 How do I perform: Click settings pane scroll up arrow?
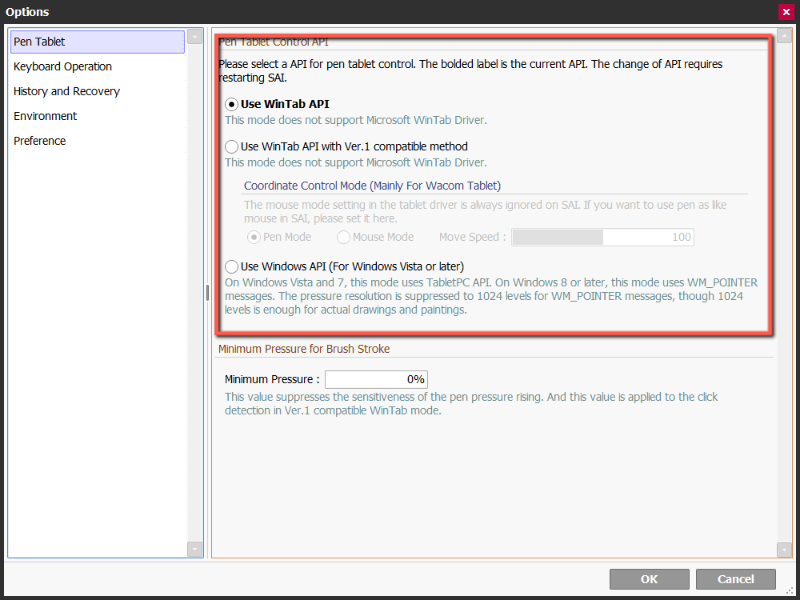pyautogui.click(x=784, y=36)
